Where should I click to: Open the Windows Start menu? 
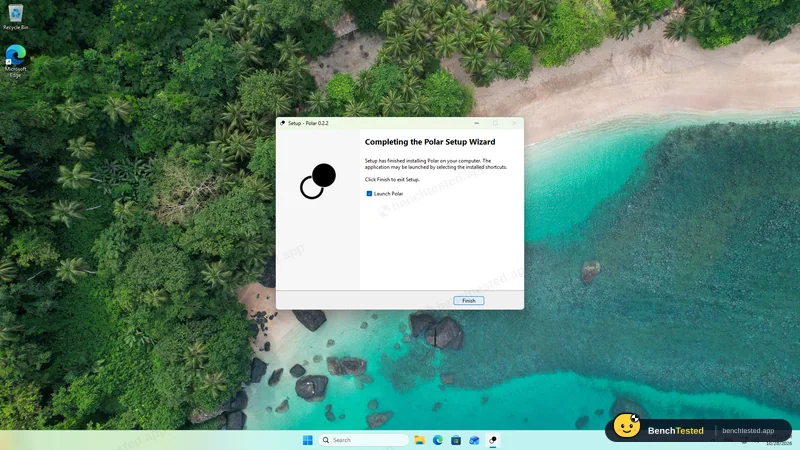tap(308, 440)
